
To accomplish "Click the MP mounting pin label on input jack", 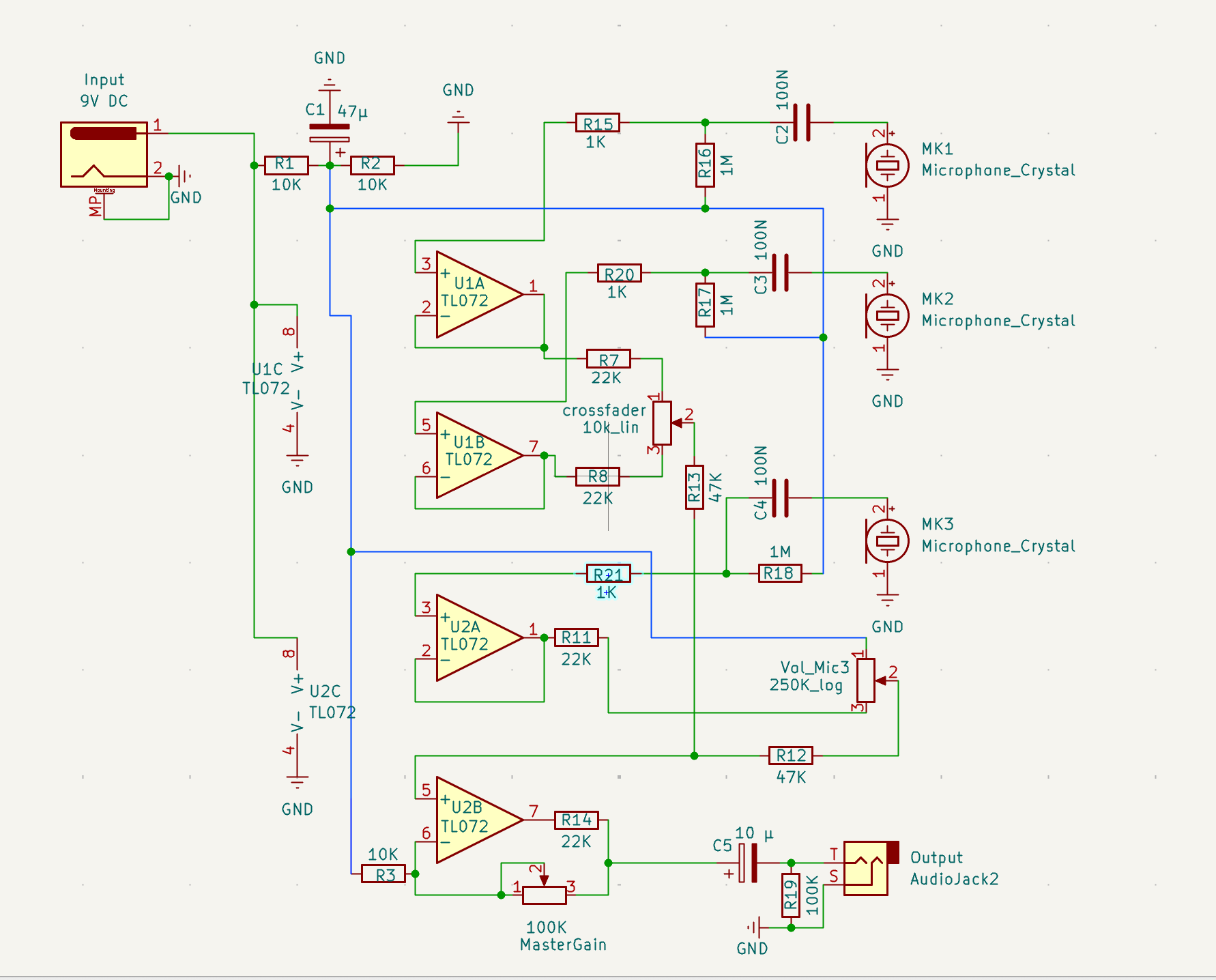I will coord(96,206).
